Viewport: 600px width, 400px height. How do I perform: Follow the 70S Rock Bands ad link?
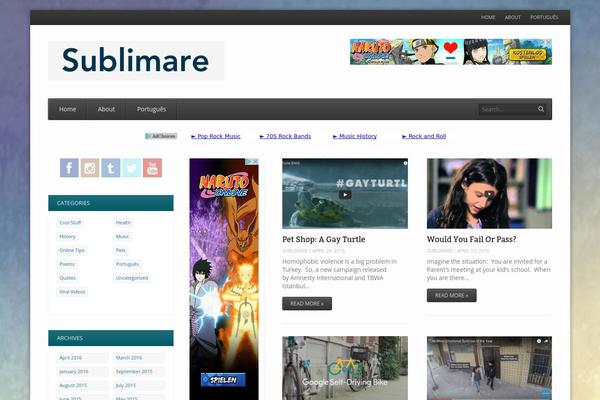tap(285, 136)
